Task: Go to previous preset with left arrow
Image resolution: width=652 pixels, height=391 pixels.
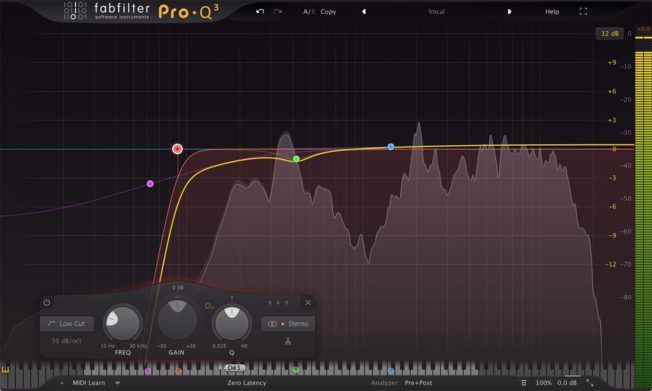Action: 364,12
